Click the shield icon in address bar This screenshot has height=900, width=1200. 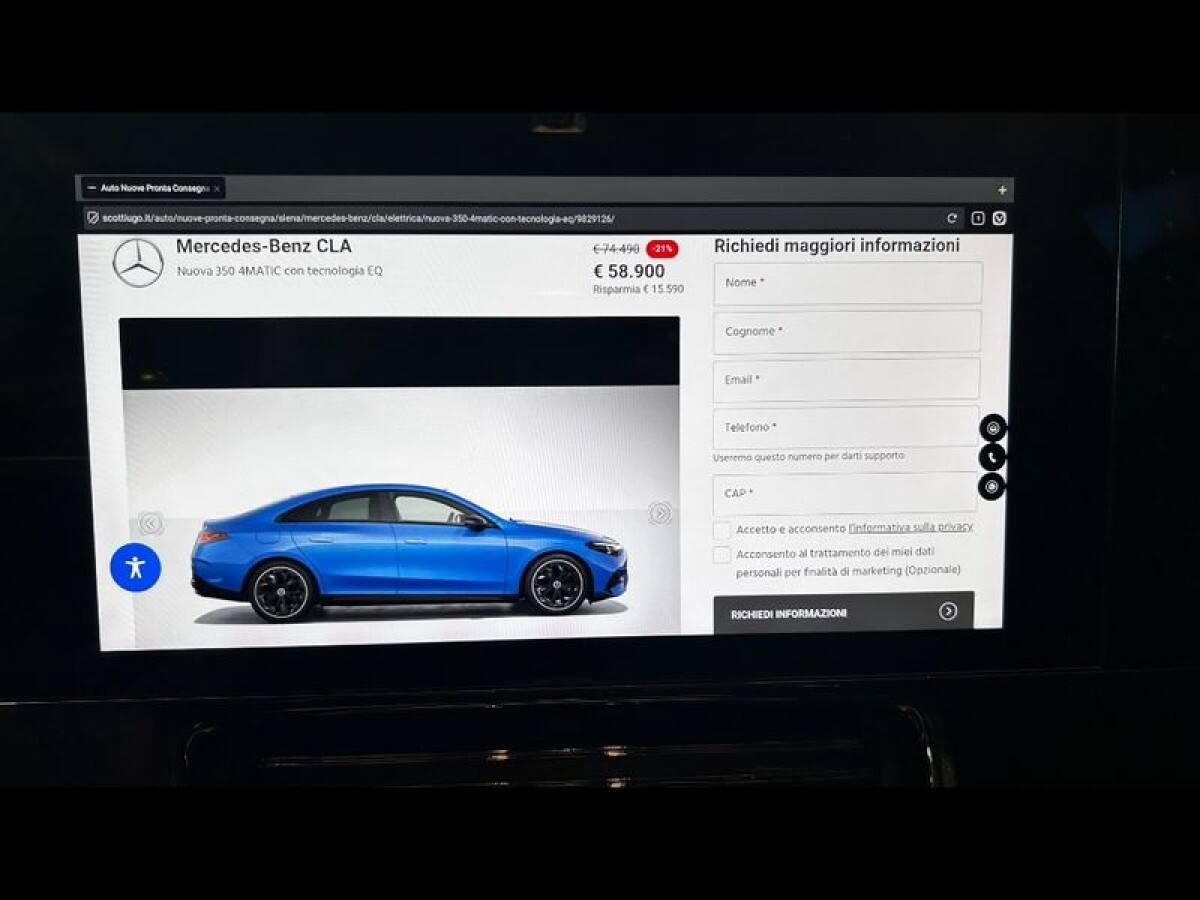point(93,218)
